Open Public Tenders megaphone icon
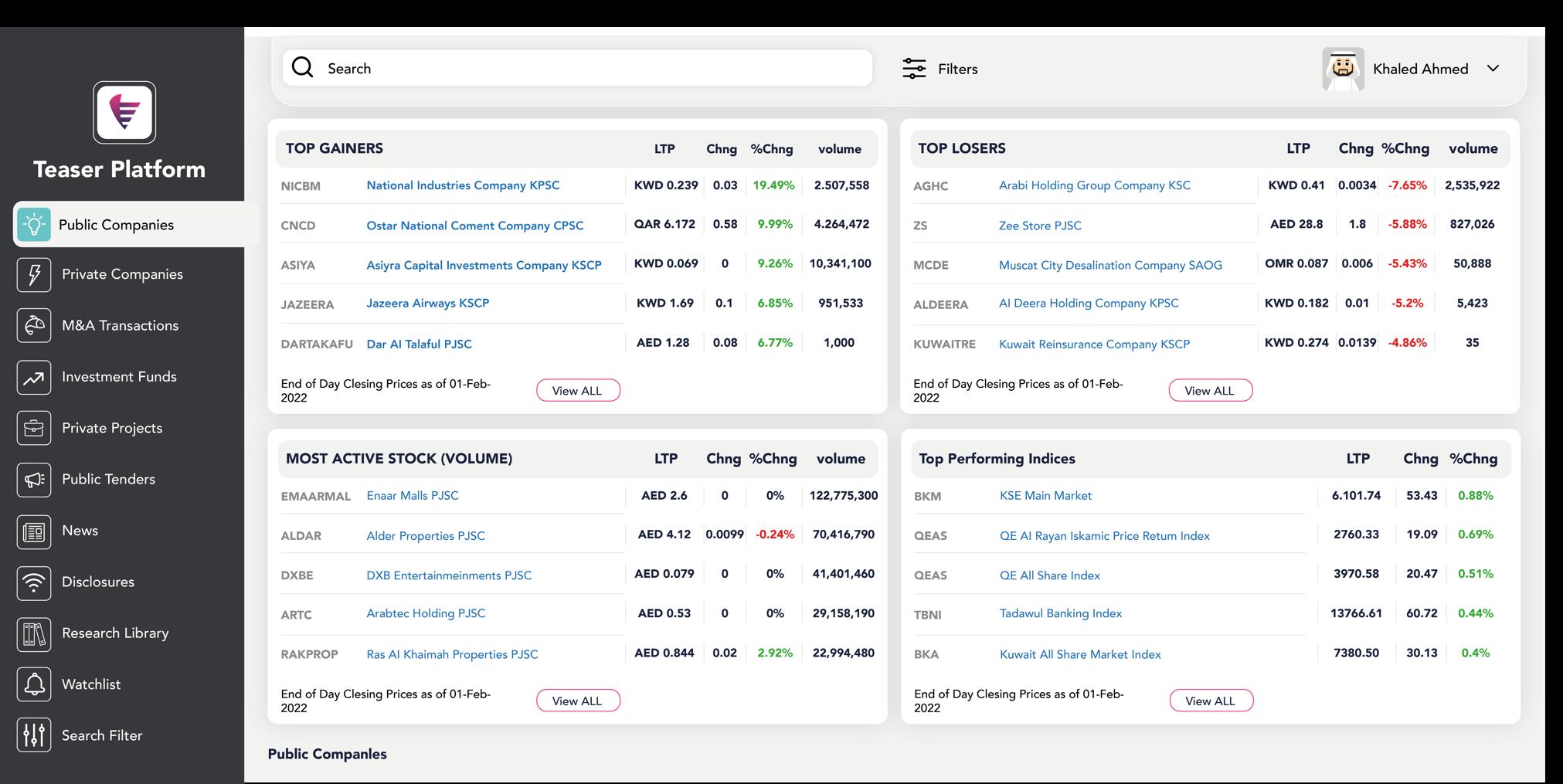Viewport: 1563px width, 784px height. click(34, 480)
